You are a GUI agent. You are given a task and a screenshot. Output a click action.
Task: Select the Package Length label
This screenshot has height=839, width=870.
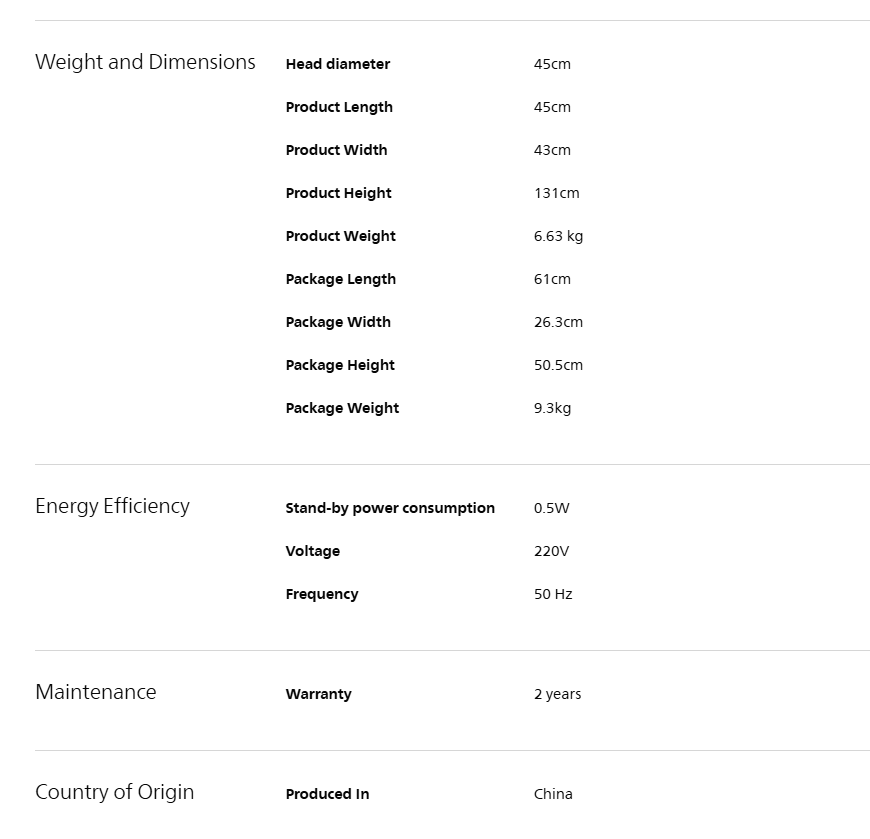pos(341,279)
